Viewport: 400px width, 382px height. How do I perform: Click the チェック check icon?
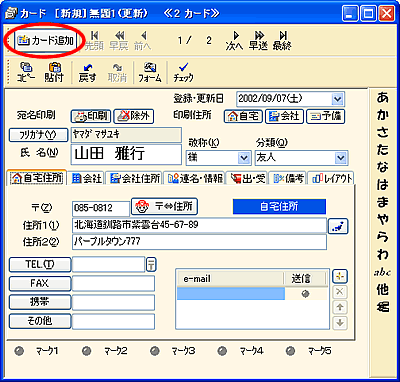click(183, 72)
